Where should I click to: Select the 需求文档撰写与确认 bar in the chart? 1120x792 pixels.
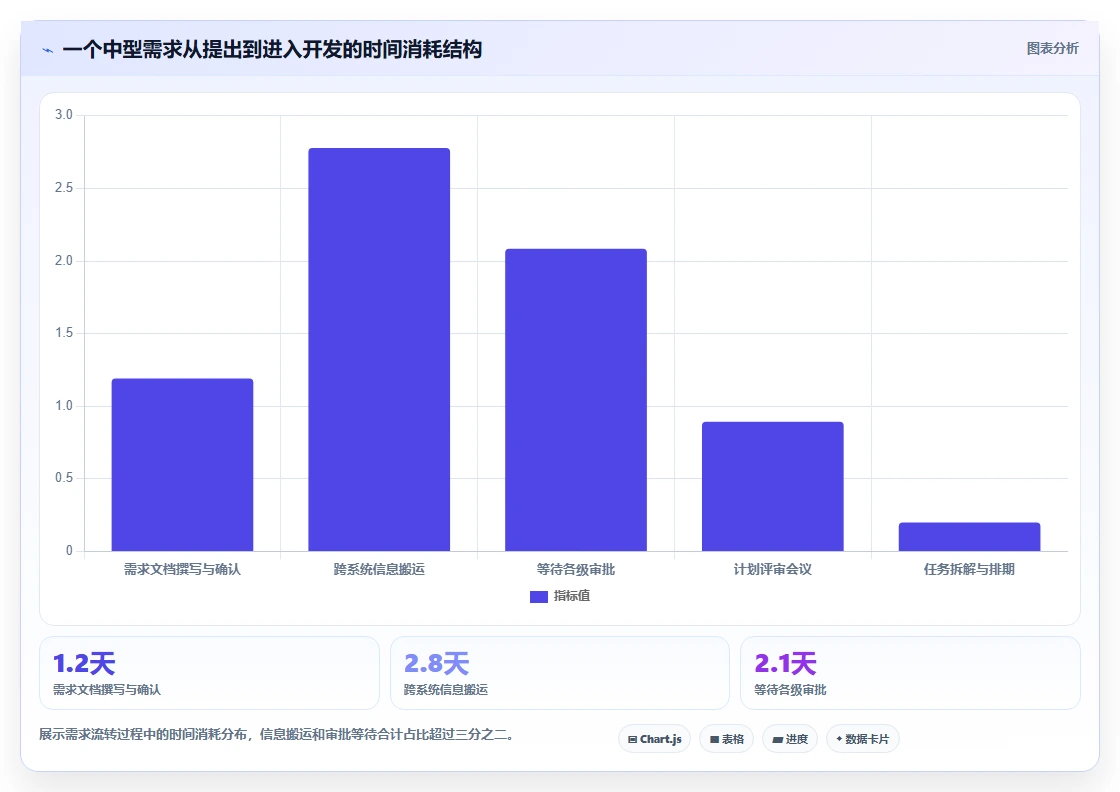tap(182, 465)
